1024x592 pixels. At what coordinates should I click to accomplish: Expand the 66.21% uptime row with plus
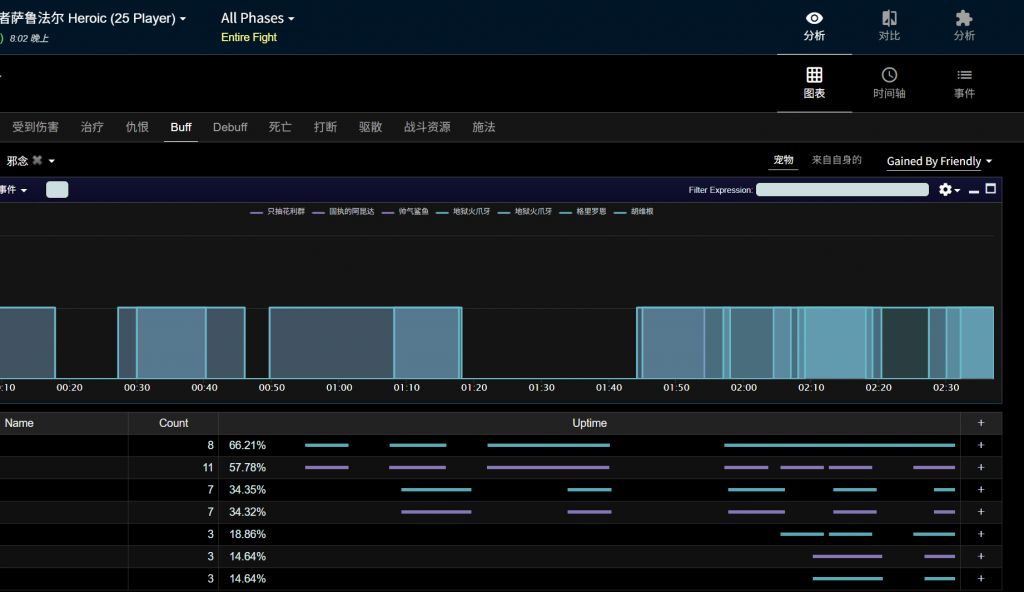(980, 445)
